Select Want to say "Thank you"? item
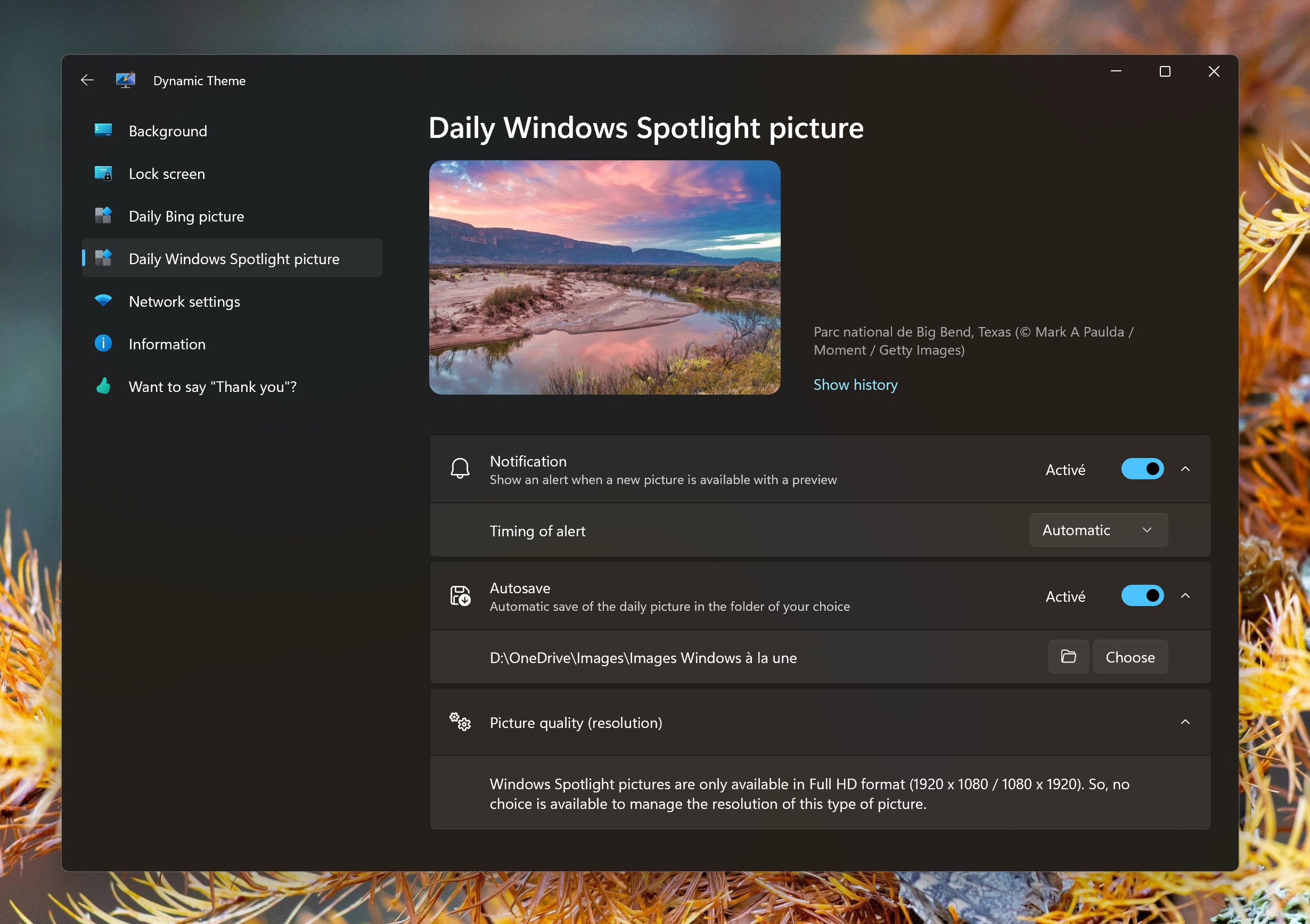 coord(212,387)
